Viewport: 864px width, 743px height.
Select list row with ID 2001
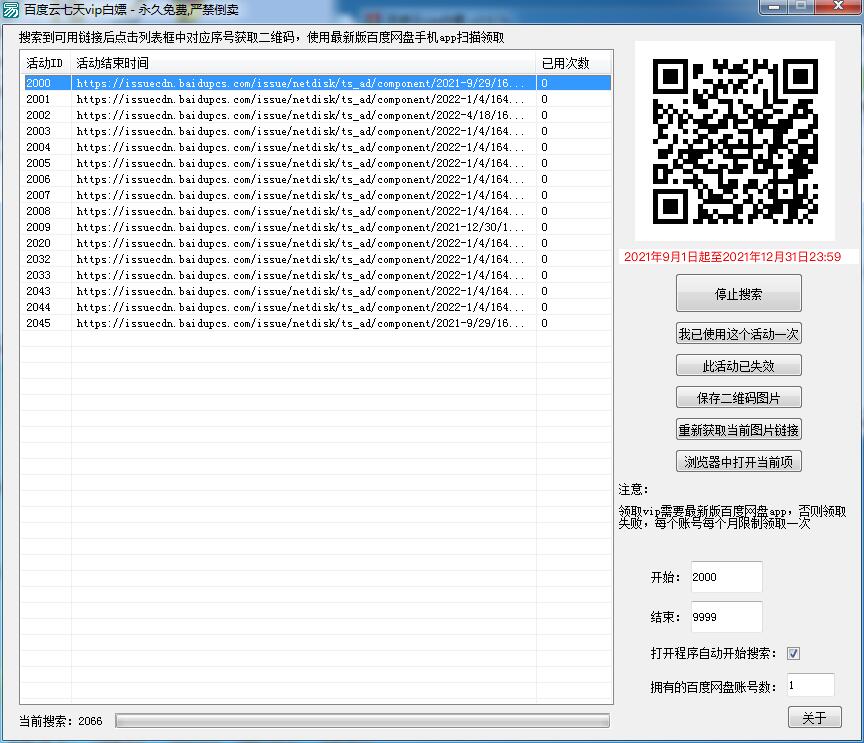point(317,99)
